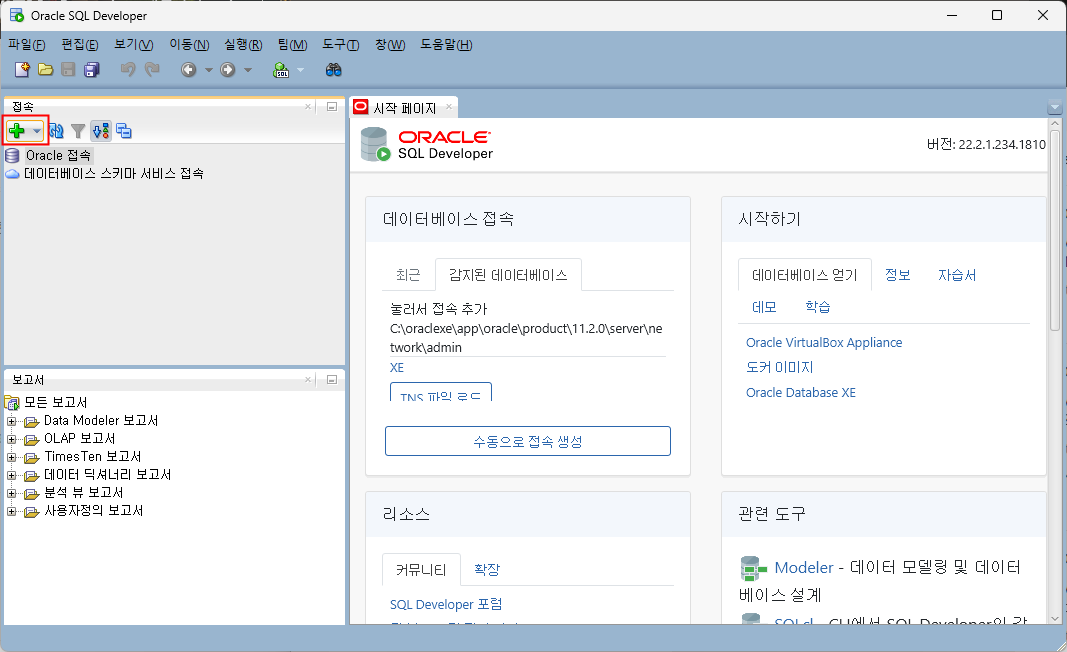Image resolution: width=1067 pixels, height=652 pixels.
Task: Open a new SQL worksheet from the toolbar
Action: point(281,70)
